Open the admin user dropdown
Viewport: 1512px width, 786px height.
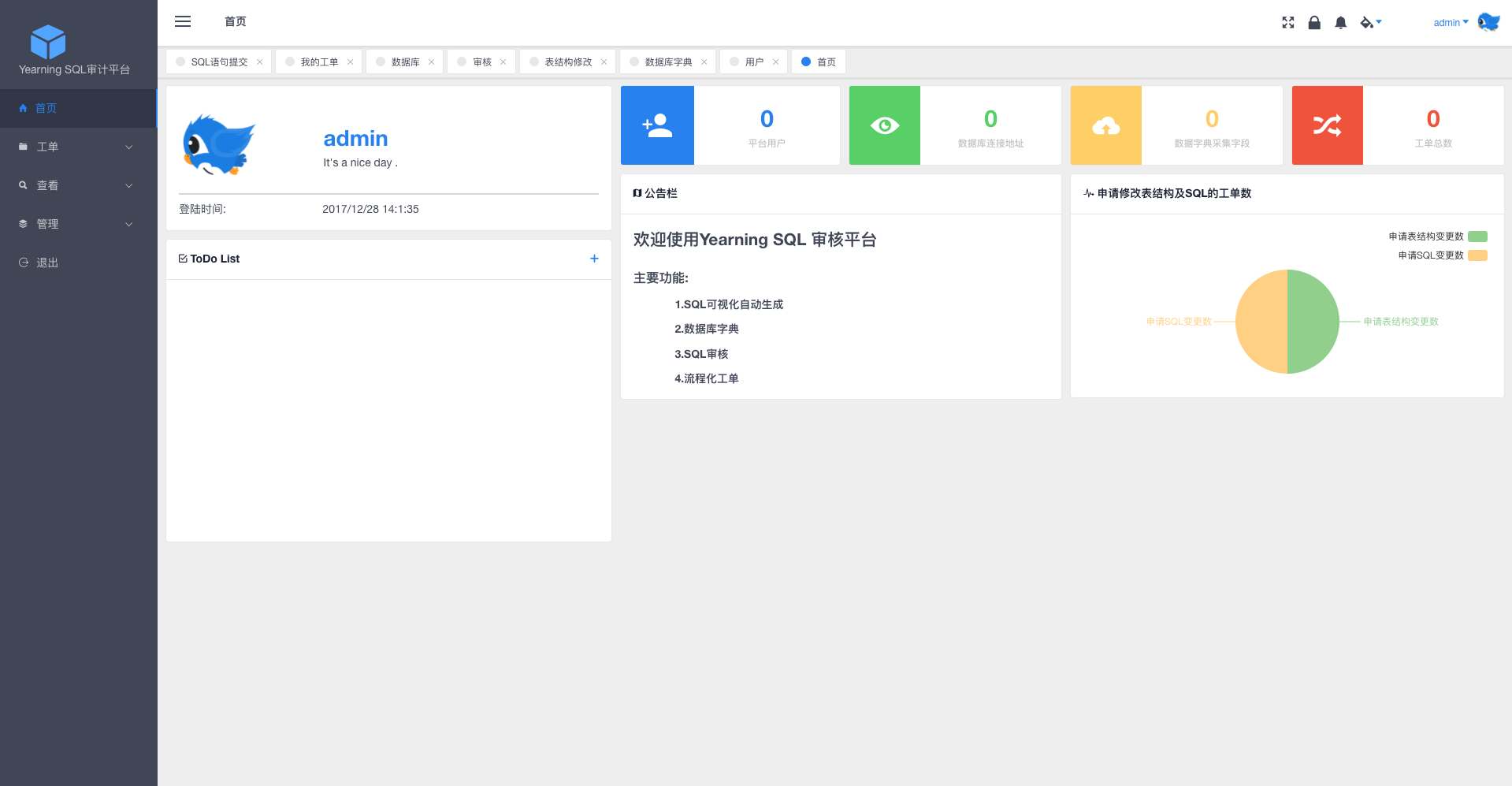point(1451,23)
